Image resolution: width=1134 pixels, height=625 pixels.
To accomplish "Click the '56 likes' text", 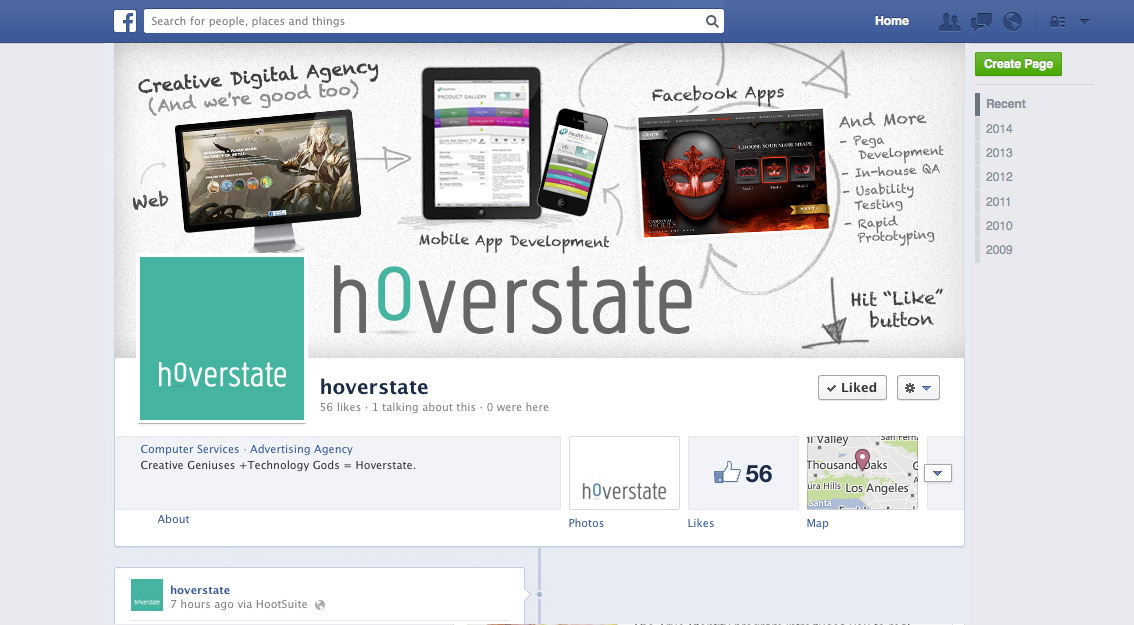I will tap(340, 407).
